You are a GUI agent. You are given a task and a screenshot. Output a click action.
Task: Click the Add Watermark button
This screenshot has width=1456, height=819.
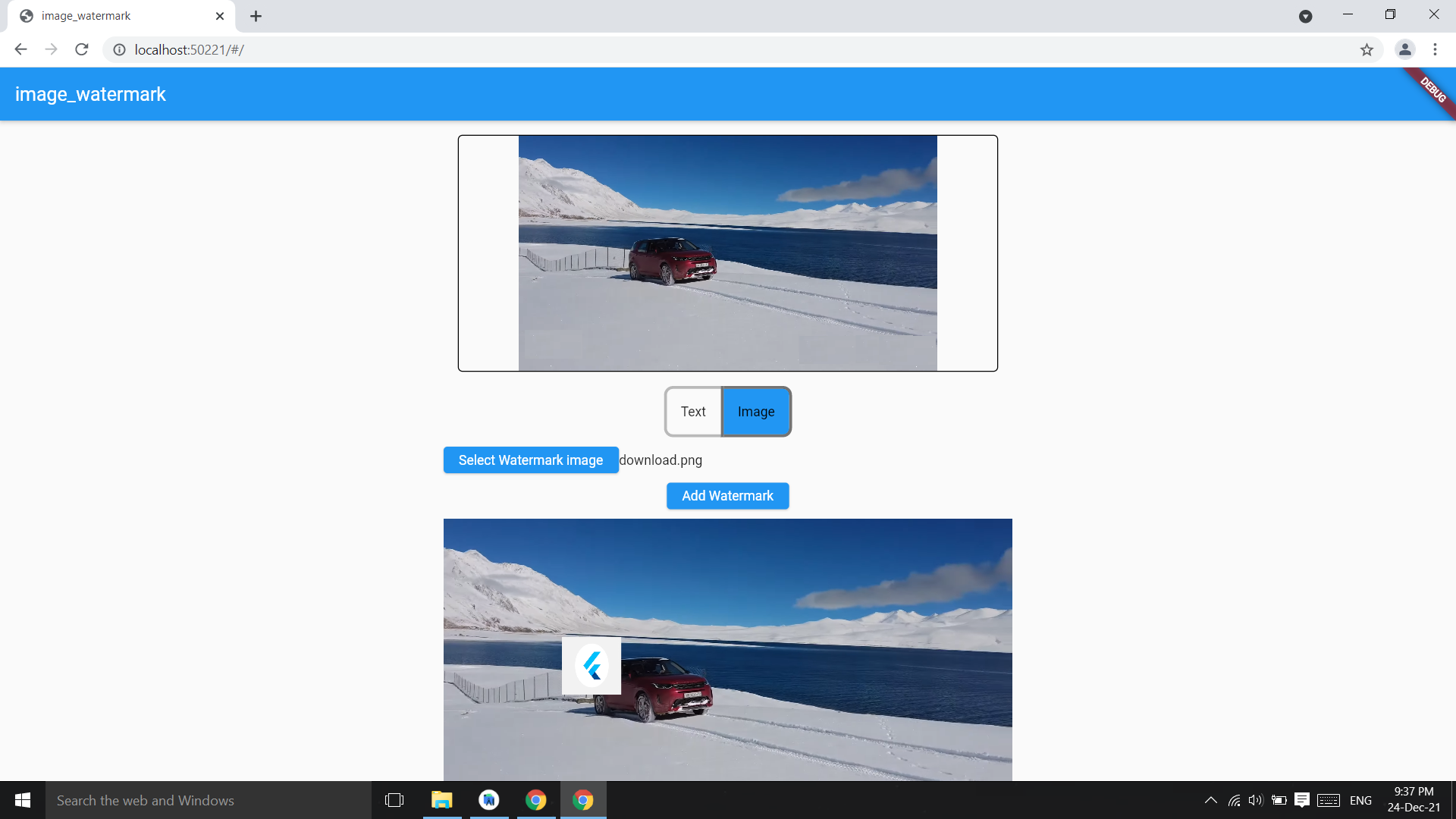pyautogui.click(x=727, y=496)
